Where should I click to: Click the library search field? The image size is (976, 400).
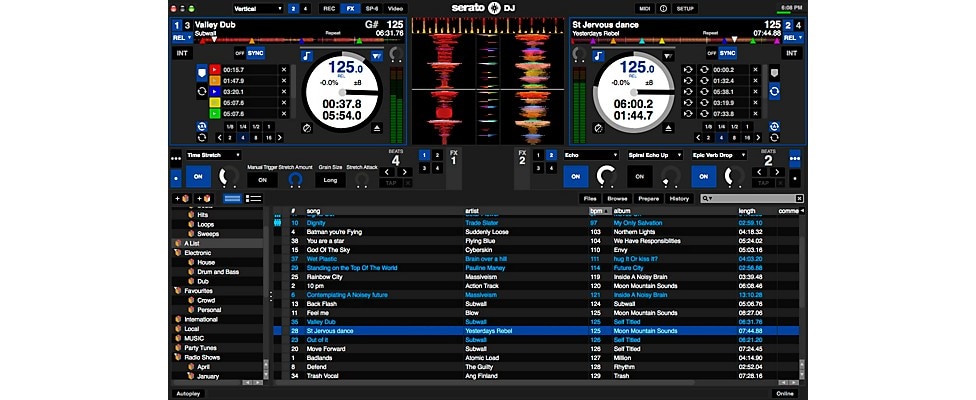point(752,198)
